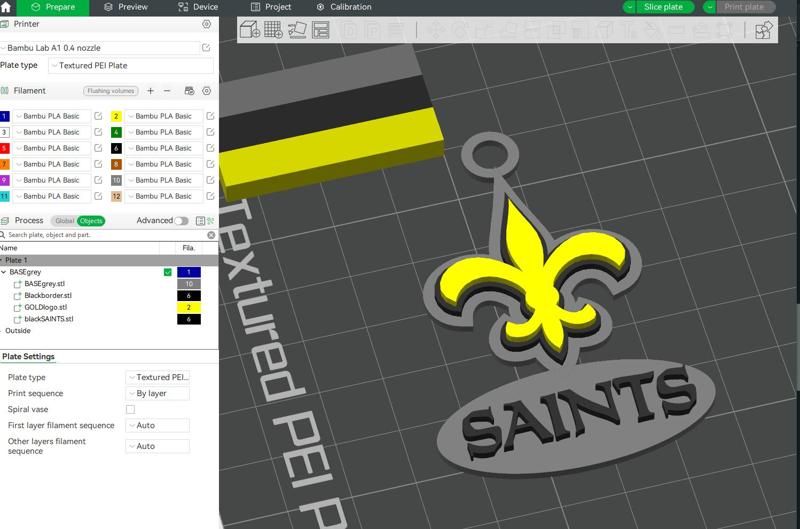Open filament 11 material dropdown
Image resolution: width=800 pixels, height=529 pixels.
pyautogui.click(x=52, y=196)
